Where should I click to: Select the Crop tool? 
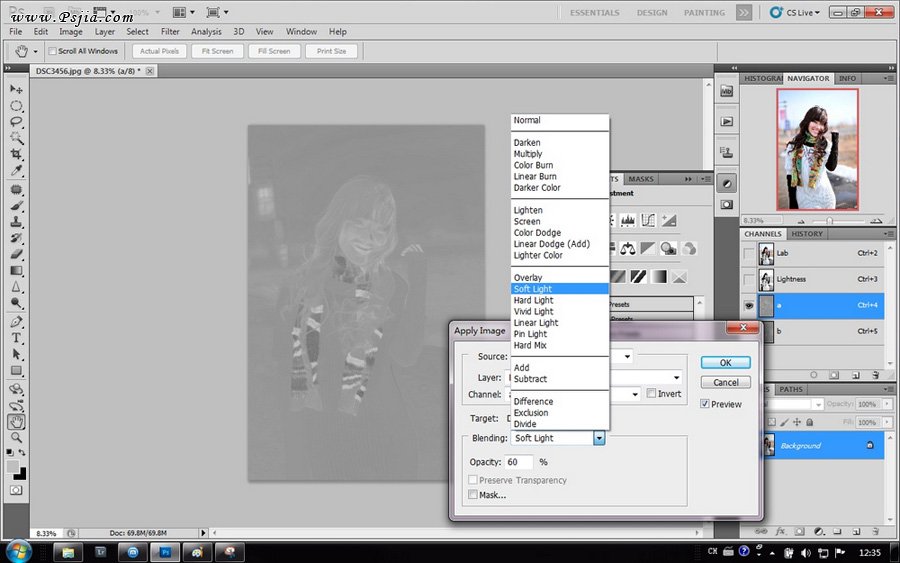click(x=17, y=154)
